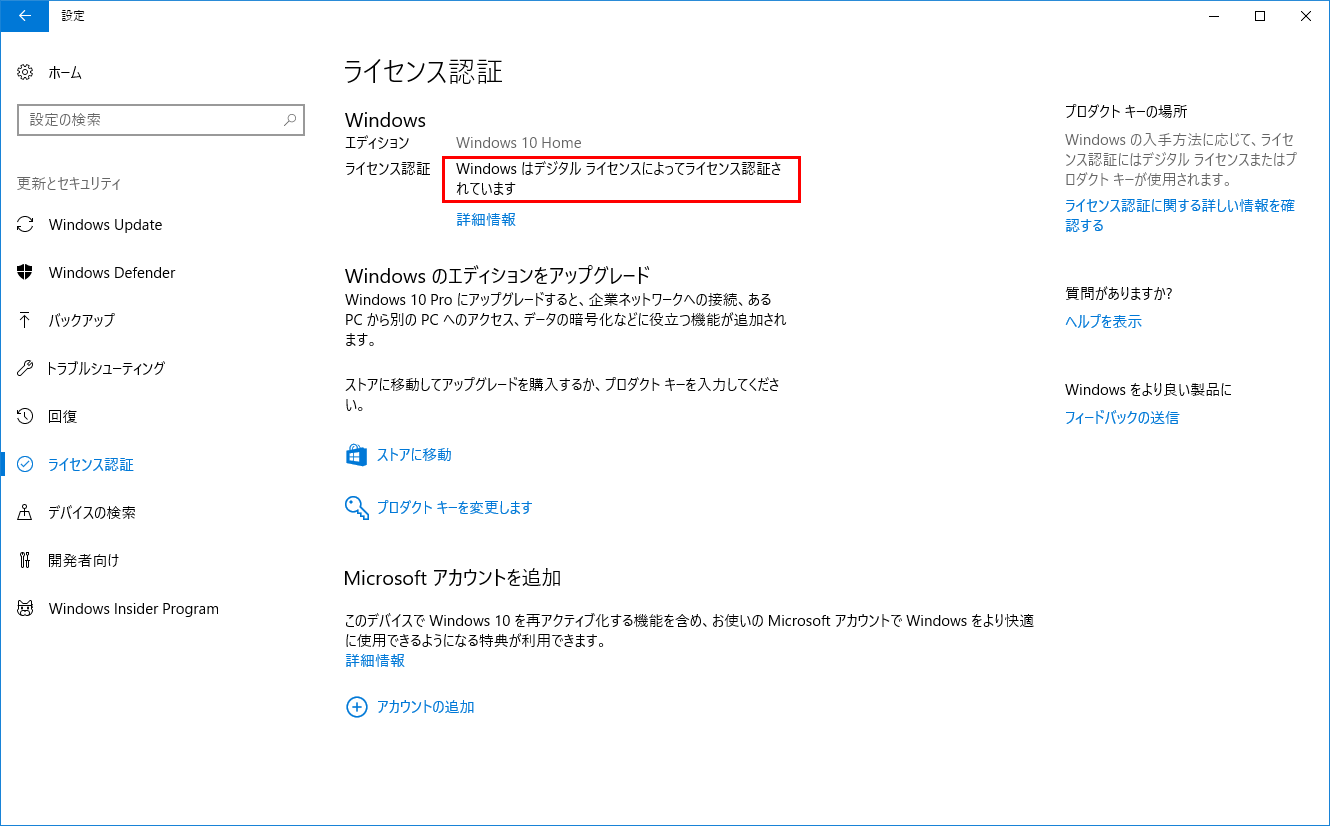Select 開発者向け in sidebar
1330x826 pixels.
83,561
